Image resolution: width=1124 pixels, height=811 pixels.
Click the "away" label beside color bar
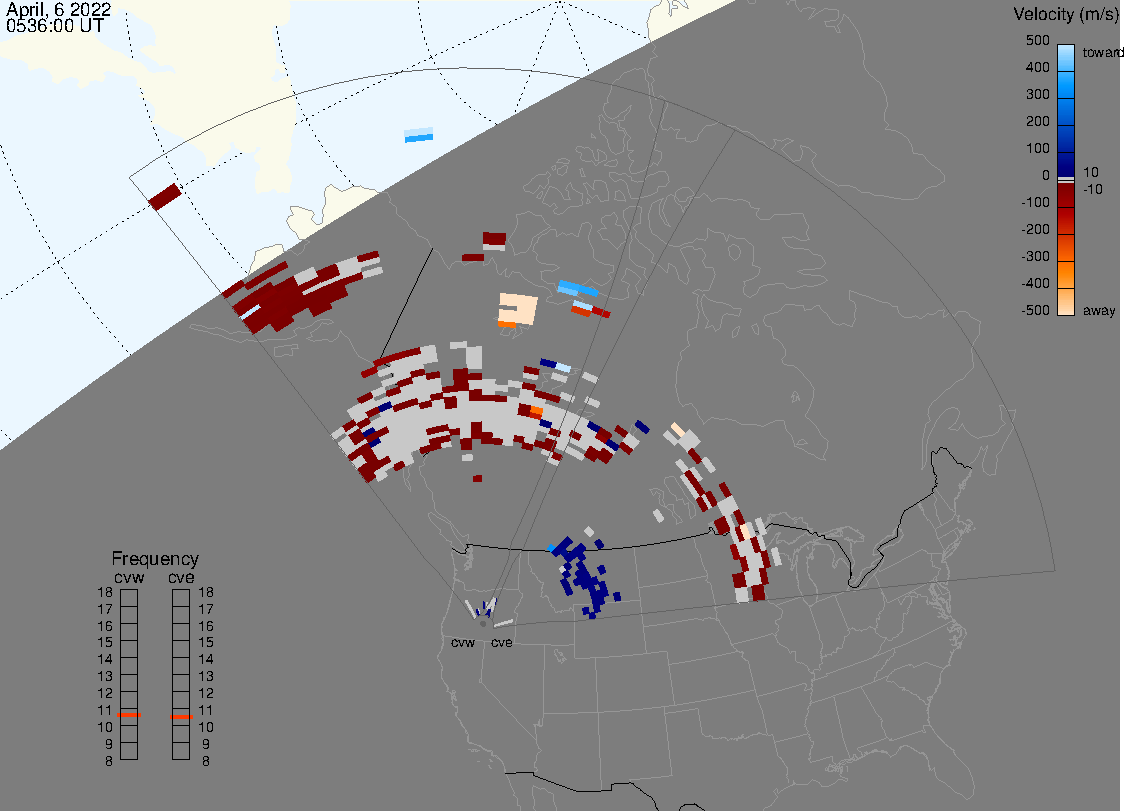(x=1099, y=311)
